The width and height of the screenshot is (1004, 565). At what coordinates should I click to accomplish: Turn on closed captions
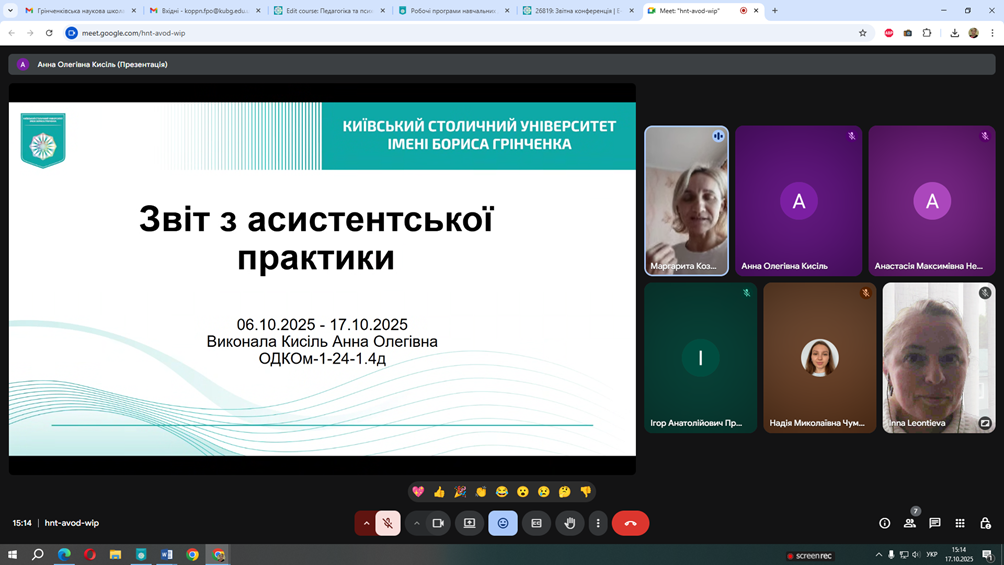click(x=536, y=523)
